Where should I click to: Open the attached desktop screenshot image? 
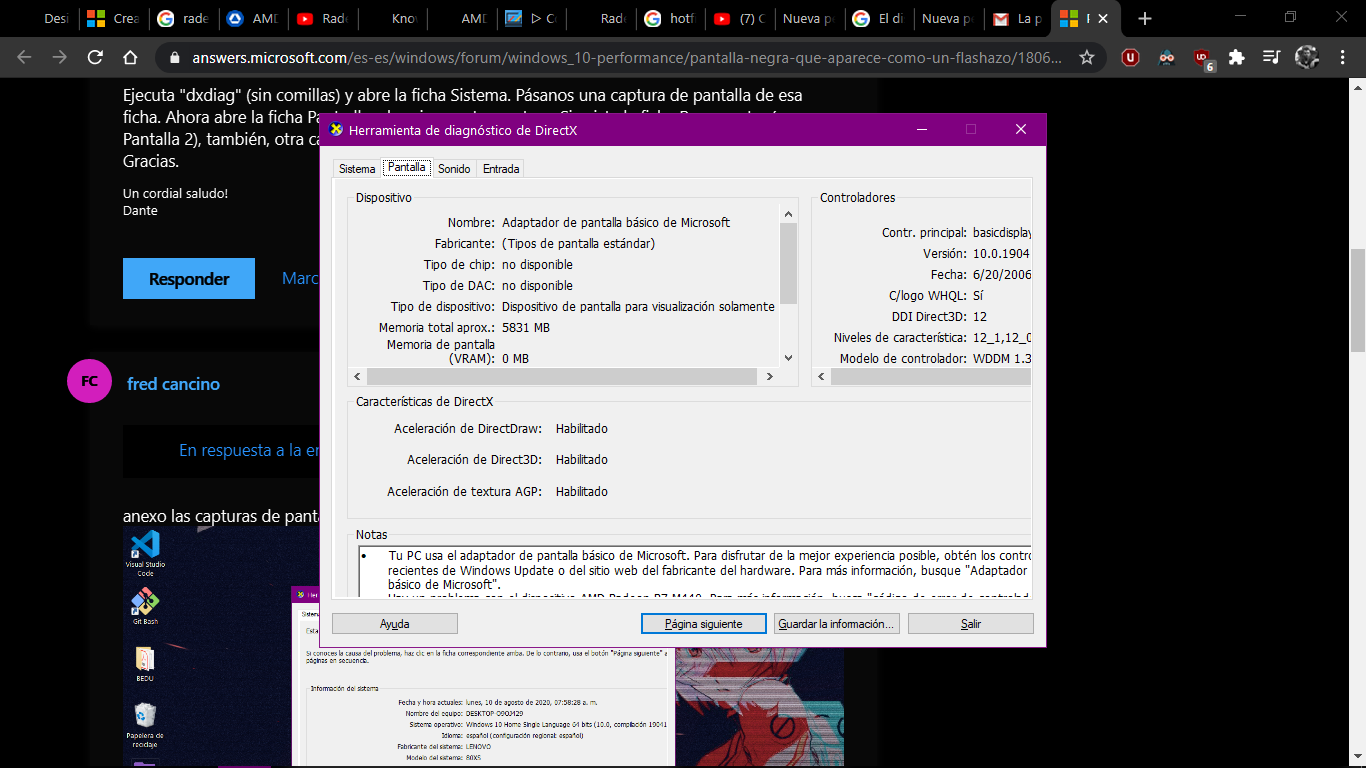tap(483, 648)
